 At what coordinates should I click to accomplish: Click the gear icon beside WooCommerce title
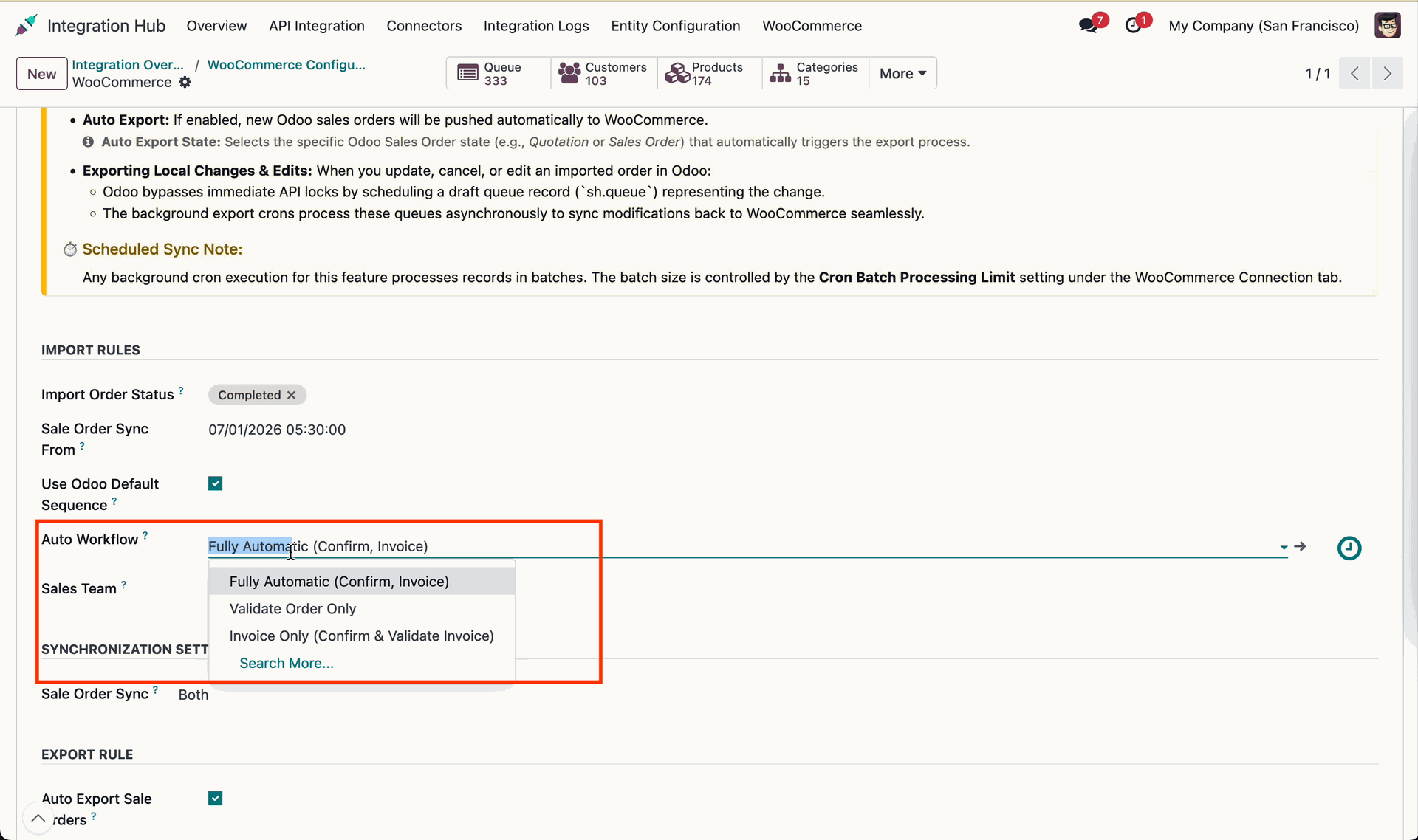pos(185,82)
